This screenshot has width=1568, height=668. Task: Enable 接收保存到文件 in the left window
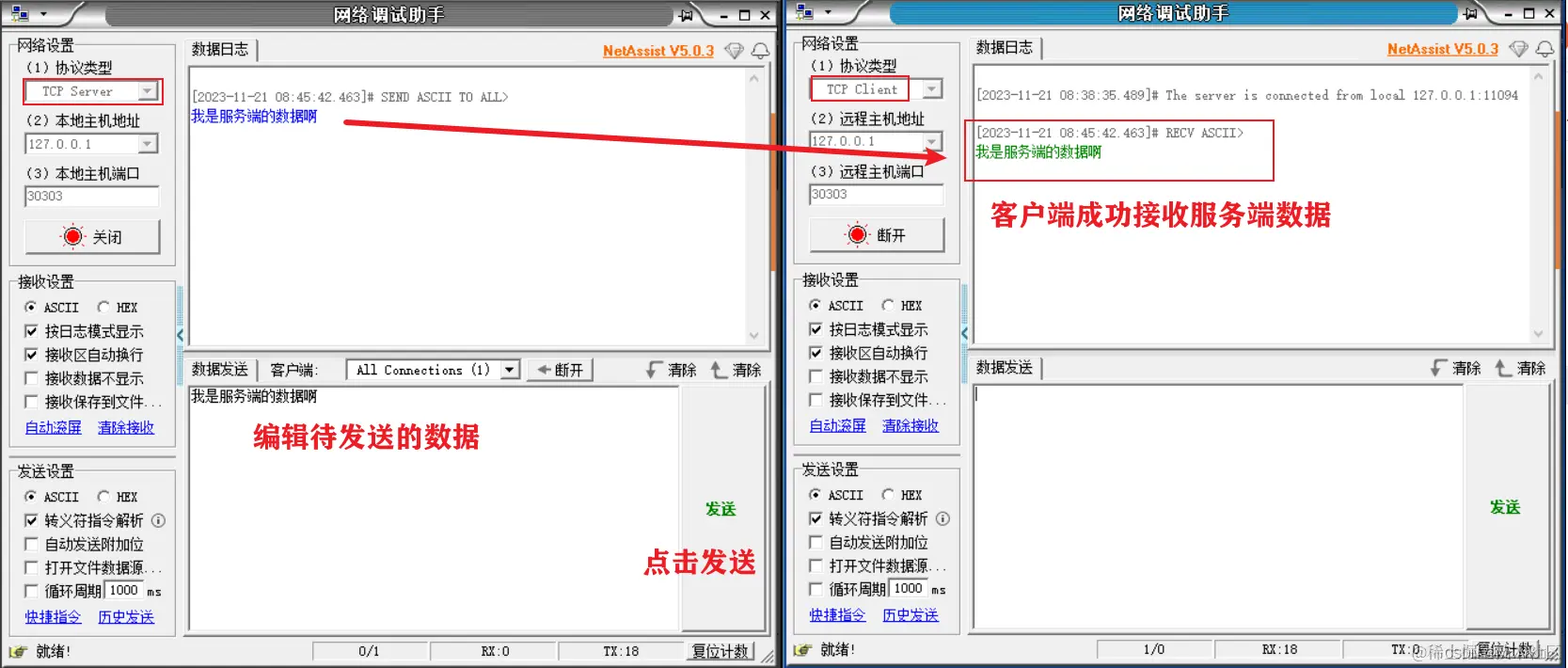[31, 402]
